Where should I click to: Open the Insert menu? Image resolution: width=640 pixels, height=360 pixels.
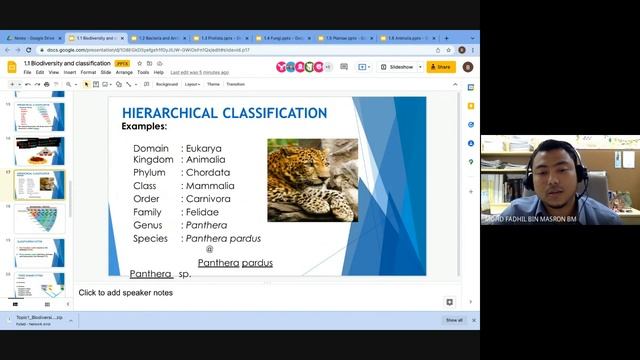tap(70, 72)
